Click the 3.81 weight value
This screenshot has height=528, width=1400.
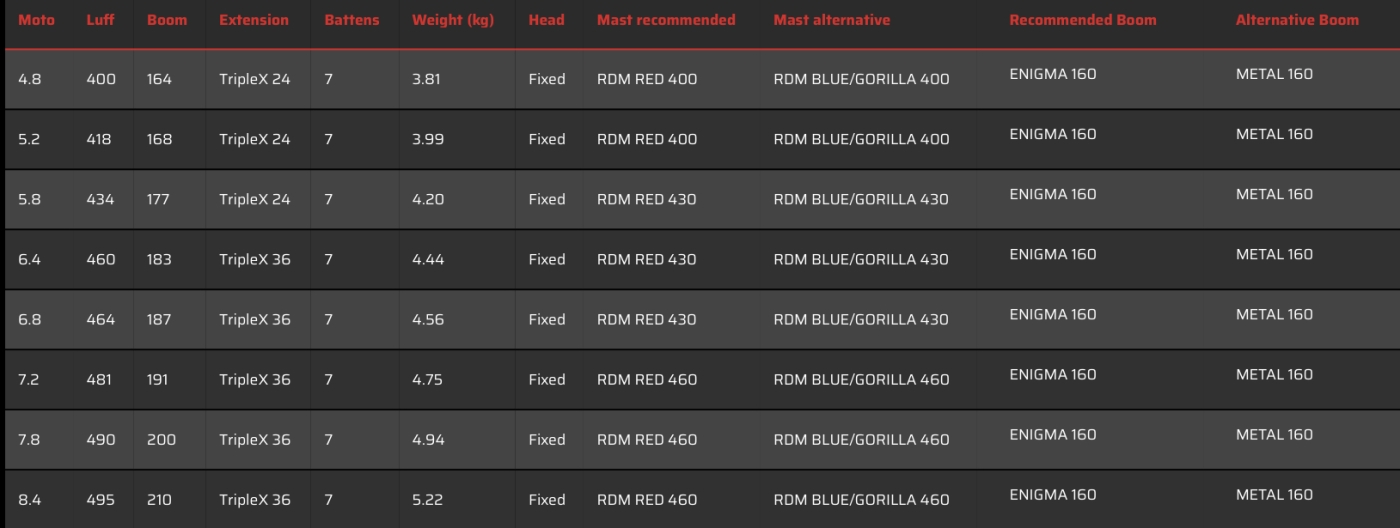(426, 79)
